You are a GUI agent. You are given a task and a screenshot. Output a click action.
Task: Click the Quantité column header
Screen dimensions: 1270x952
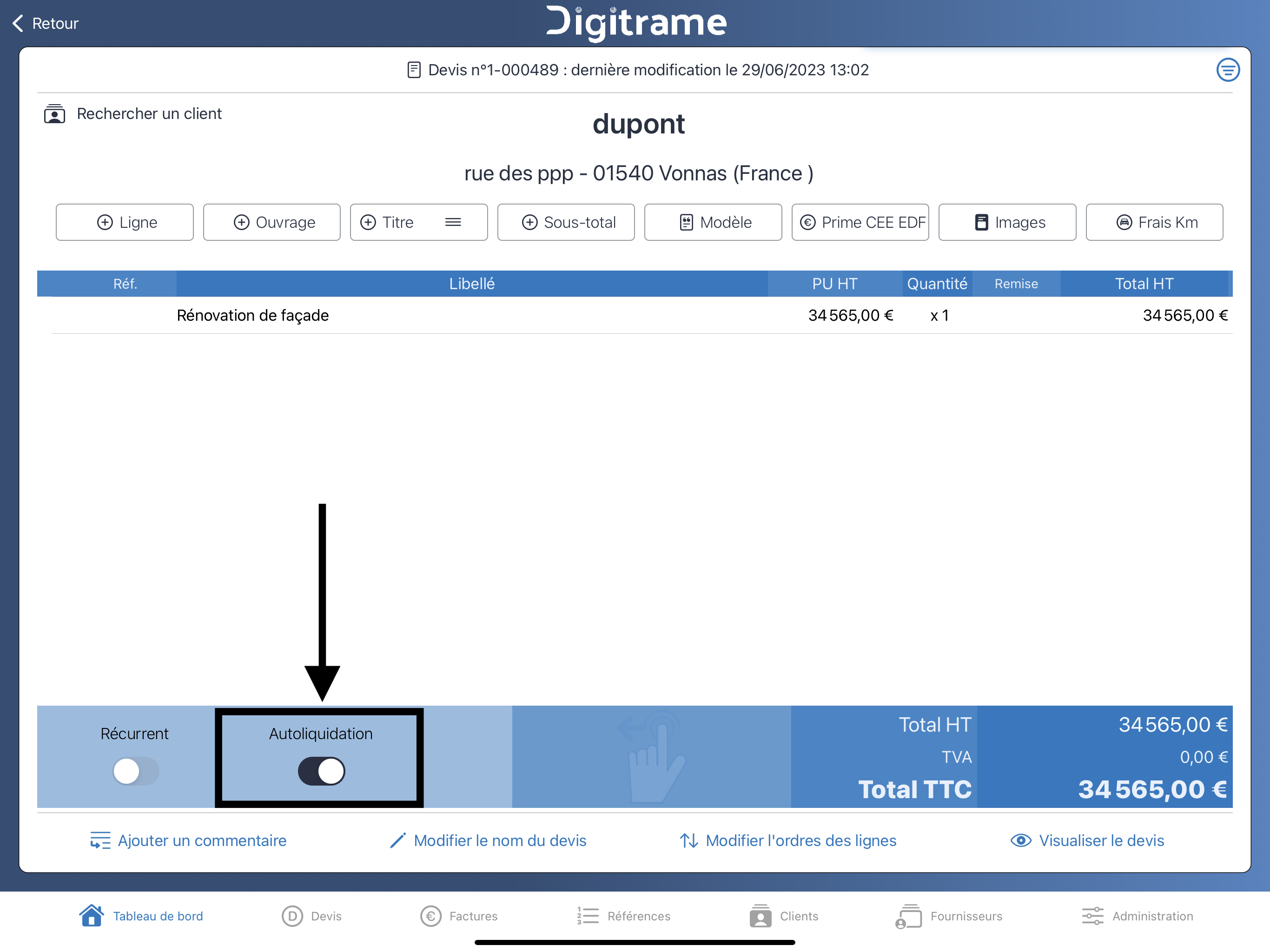(x=937, y=284)
